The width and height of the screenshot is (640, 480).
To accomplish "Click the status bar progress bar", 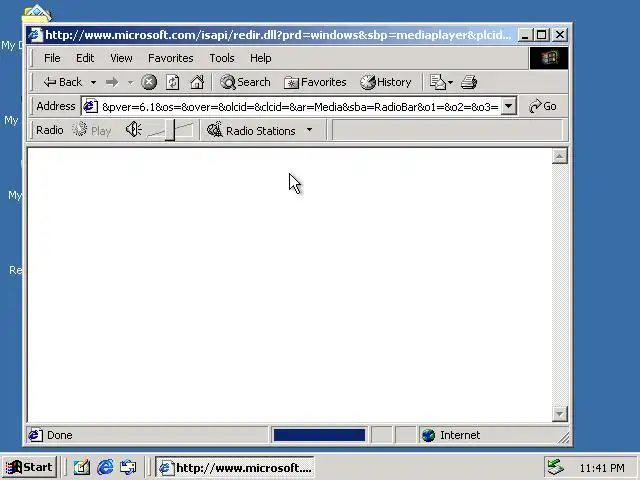I will pos(319,435).
